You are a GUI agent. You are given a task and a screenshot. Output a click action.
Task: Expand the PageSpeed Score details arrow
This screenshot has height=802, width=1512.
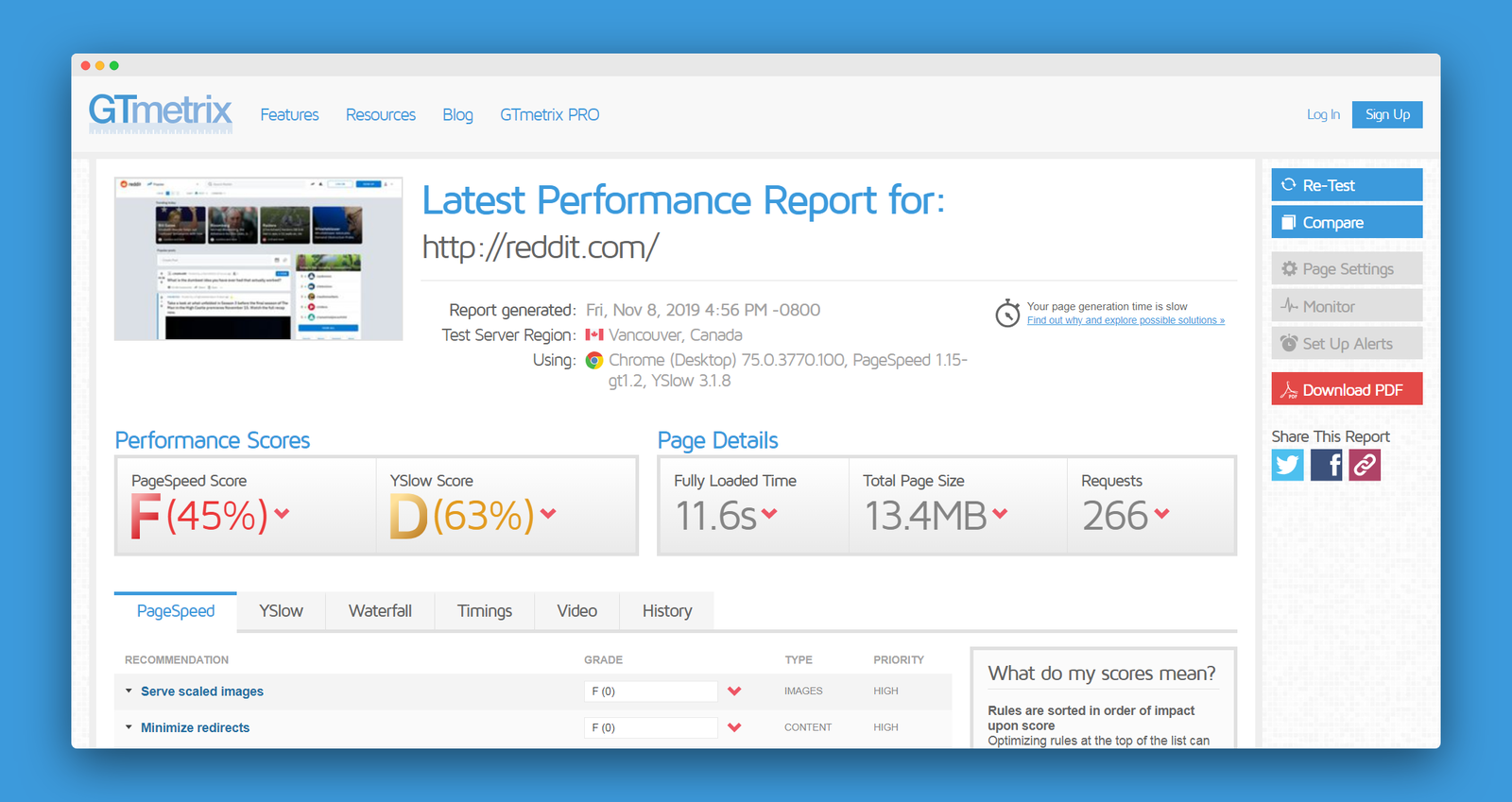click(x=282, y=514)
